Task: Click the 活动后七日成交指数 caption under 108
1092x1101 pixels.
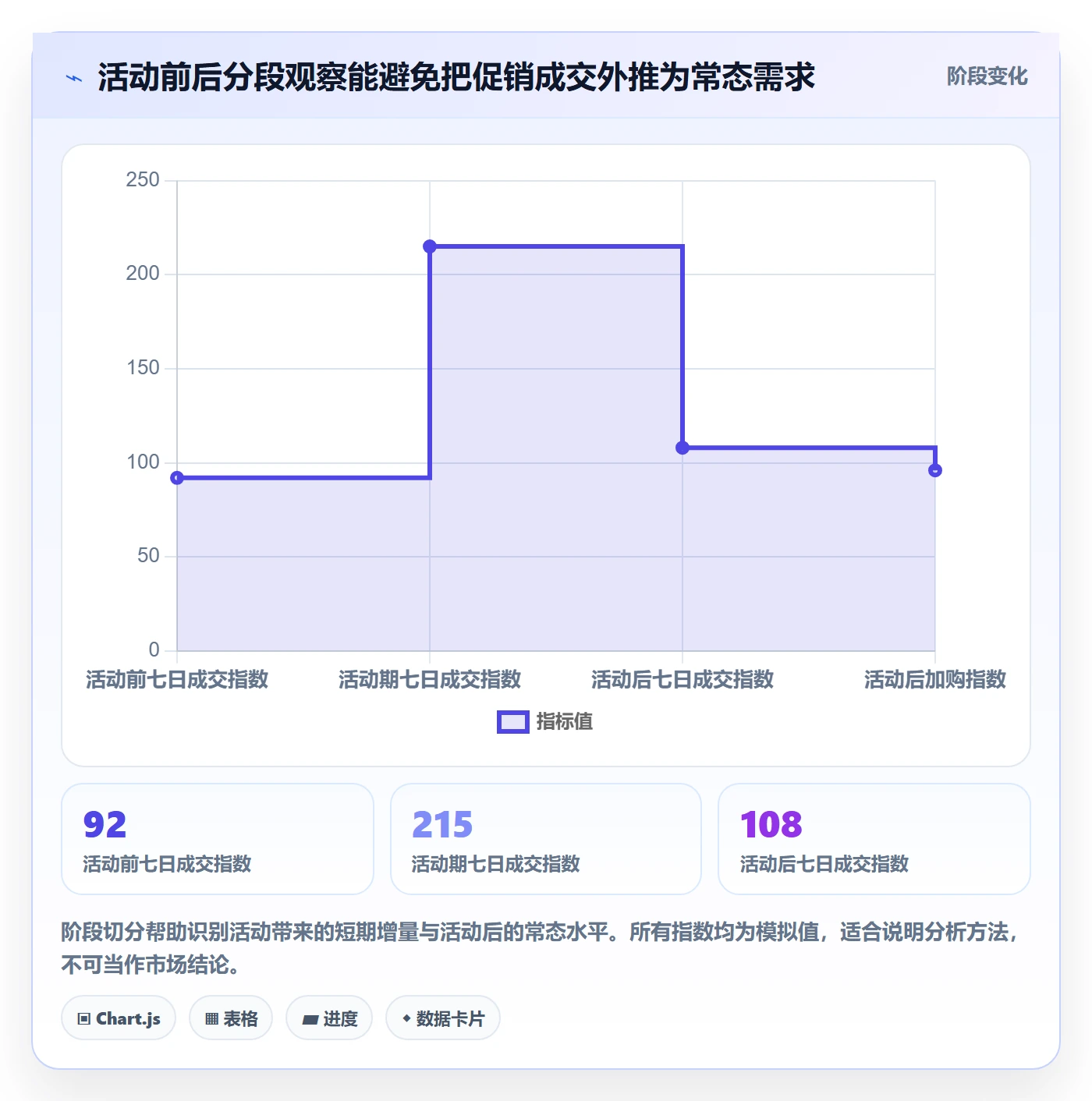Action: pos(824,864)
